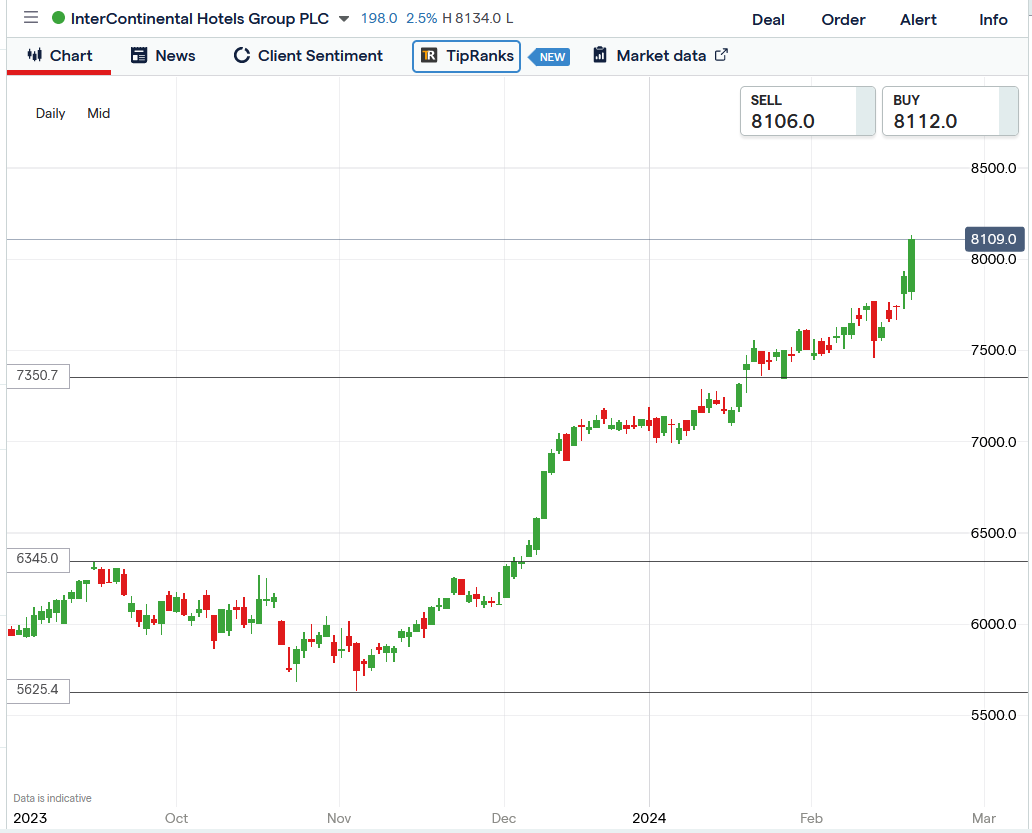Click the Deal button
The height and width of the screenshot is (833, 1032).
tap(768, 20)
